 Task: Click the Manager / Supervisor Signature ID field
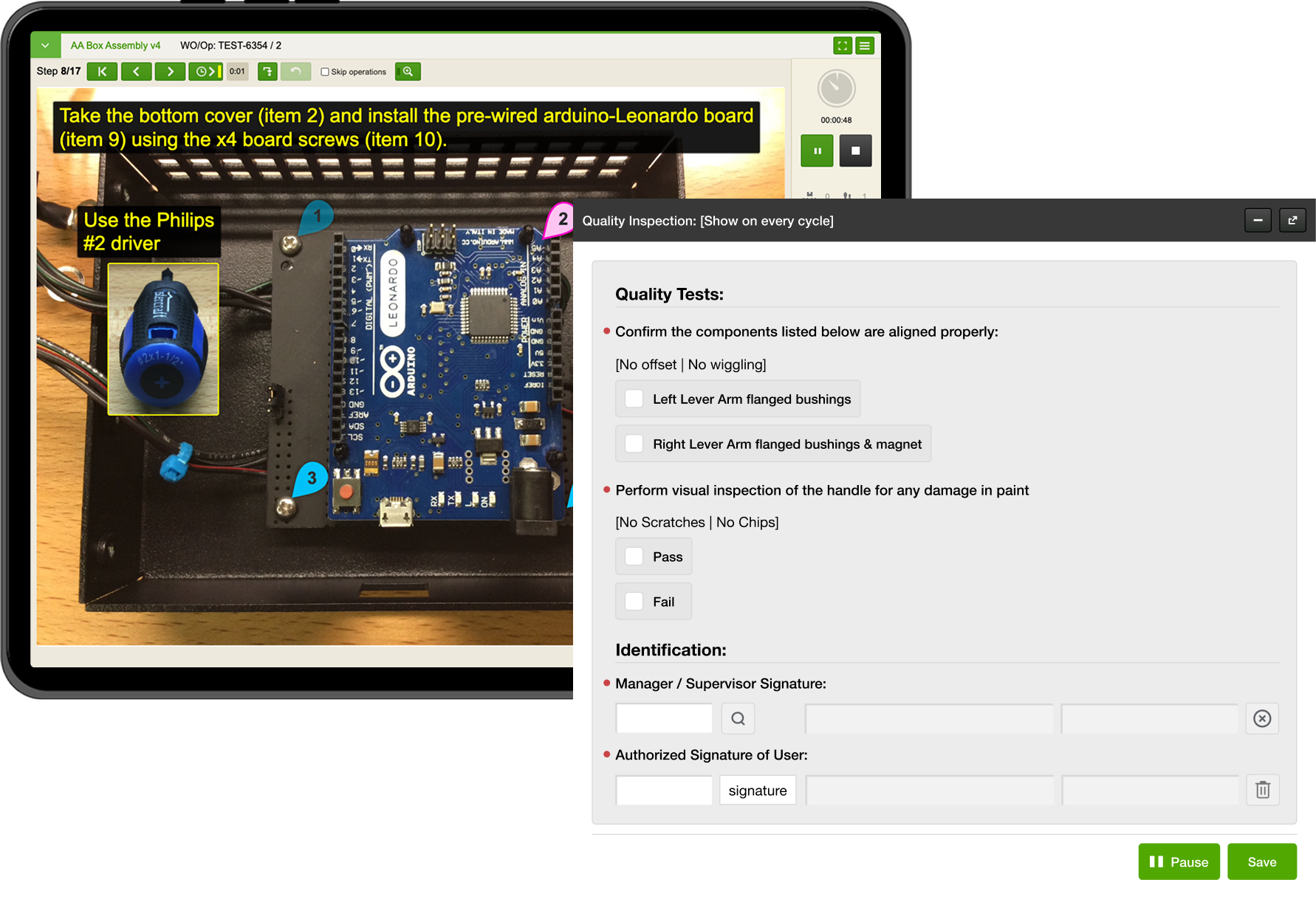pyautogui.click(x=664, y=718)
